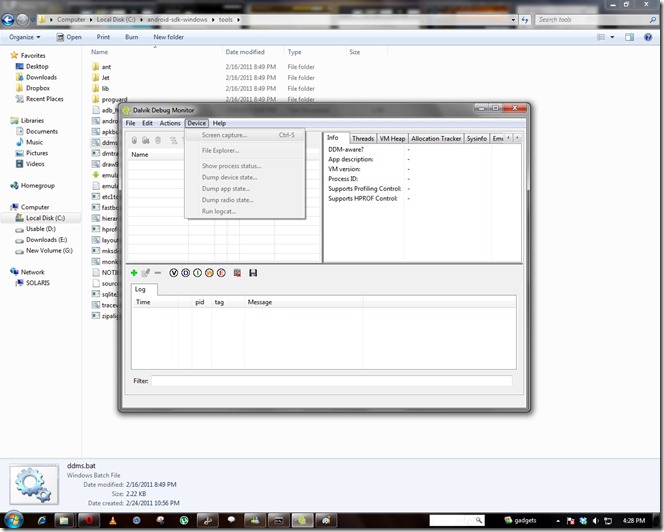Image resolution: width=664 pixels, height=532 pixels.
Task: Click New folder in Explorer toolbar
Action: 169,37
